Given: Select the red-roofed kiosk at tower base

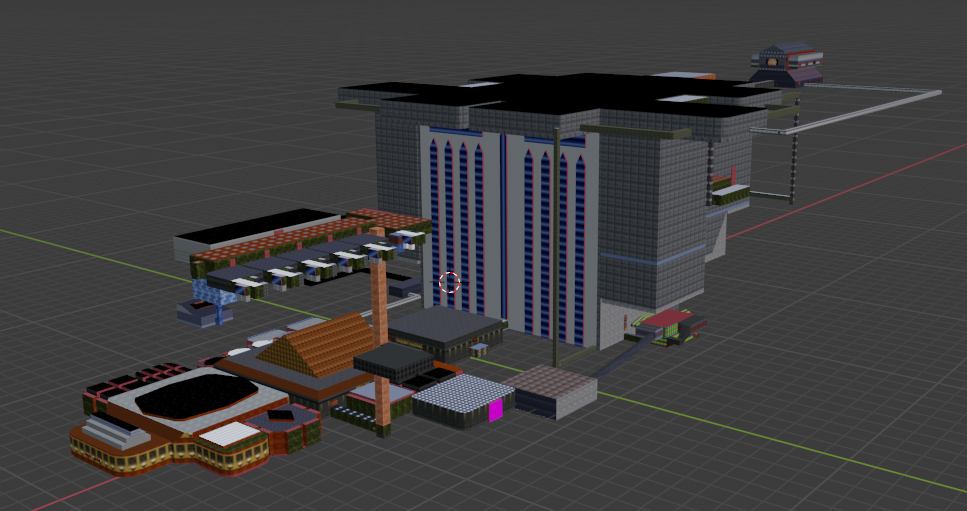Looking at the screenshot, I should click(x=669, y=327).
